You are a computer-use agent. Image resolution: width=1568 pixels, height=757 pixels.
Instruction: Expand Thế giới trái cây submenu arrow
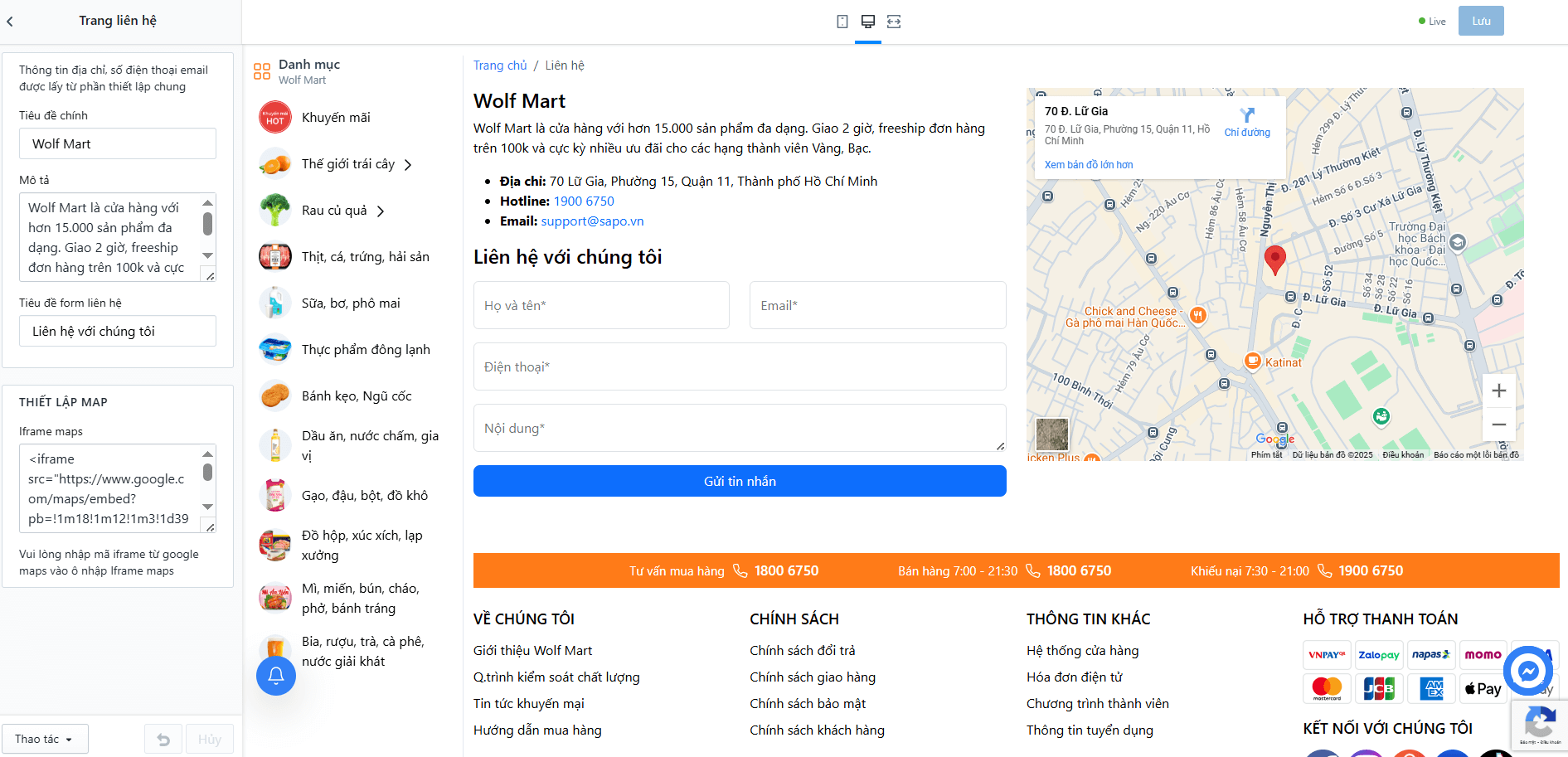click(408, 165)
